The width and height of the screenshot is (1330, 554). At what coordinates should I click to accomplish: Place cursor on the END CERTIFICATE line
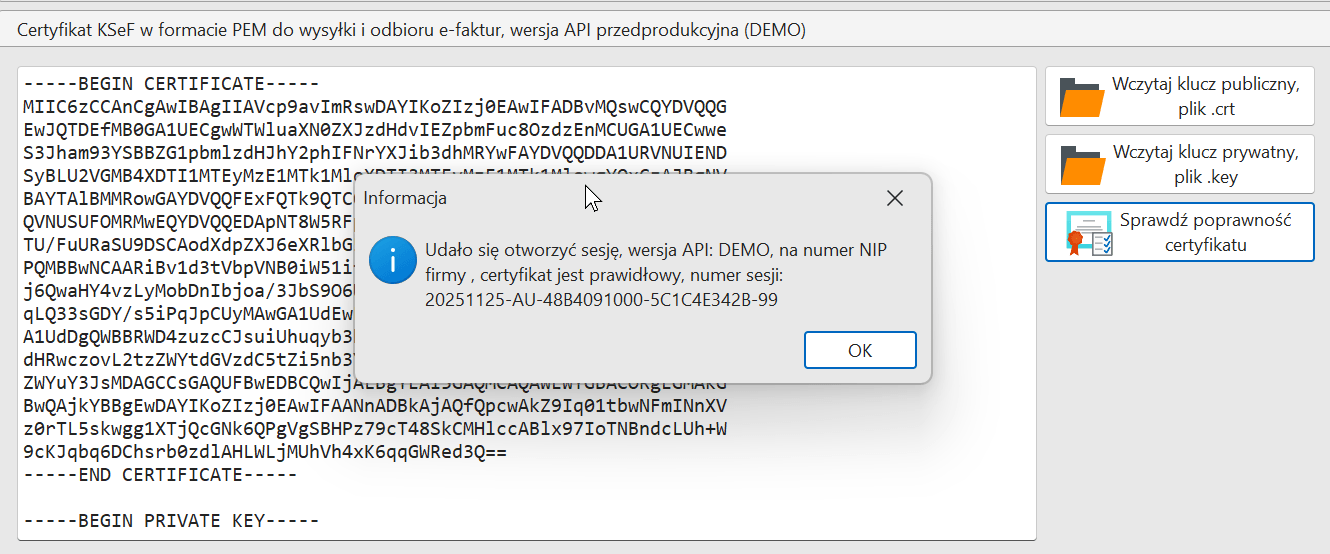pos(160,475)
